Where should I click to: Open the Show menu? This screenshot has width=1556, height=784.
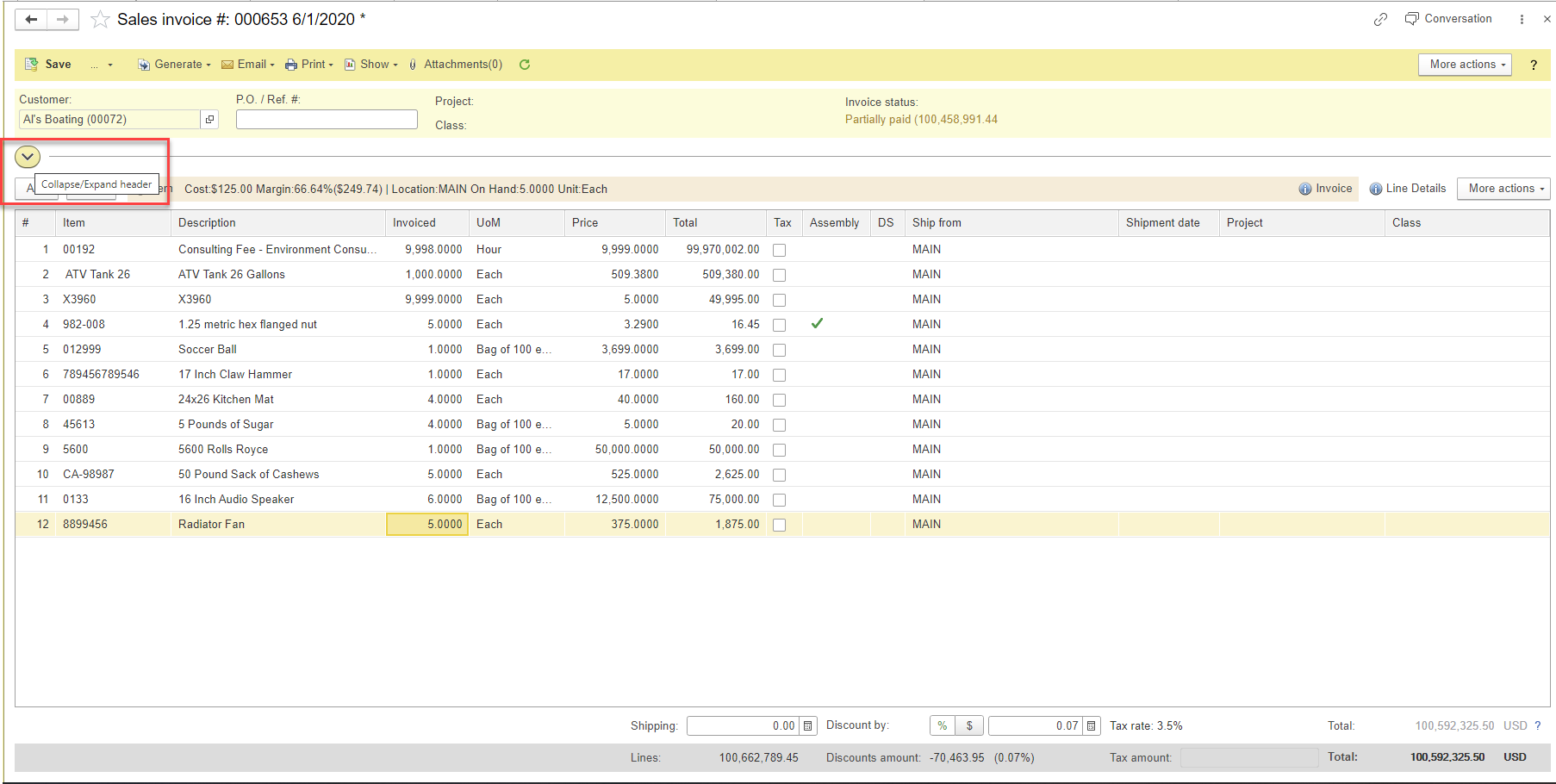371,65
